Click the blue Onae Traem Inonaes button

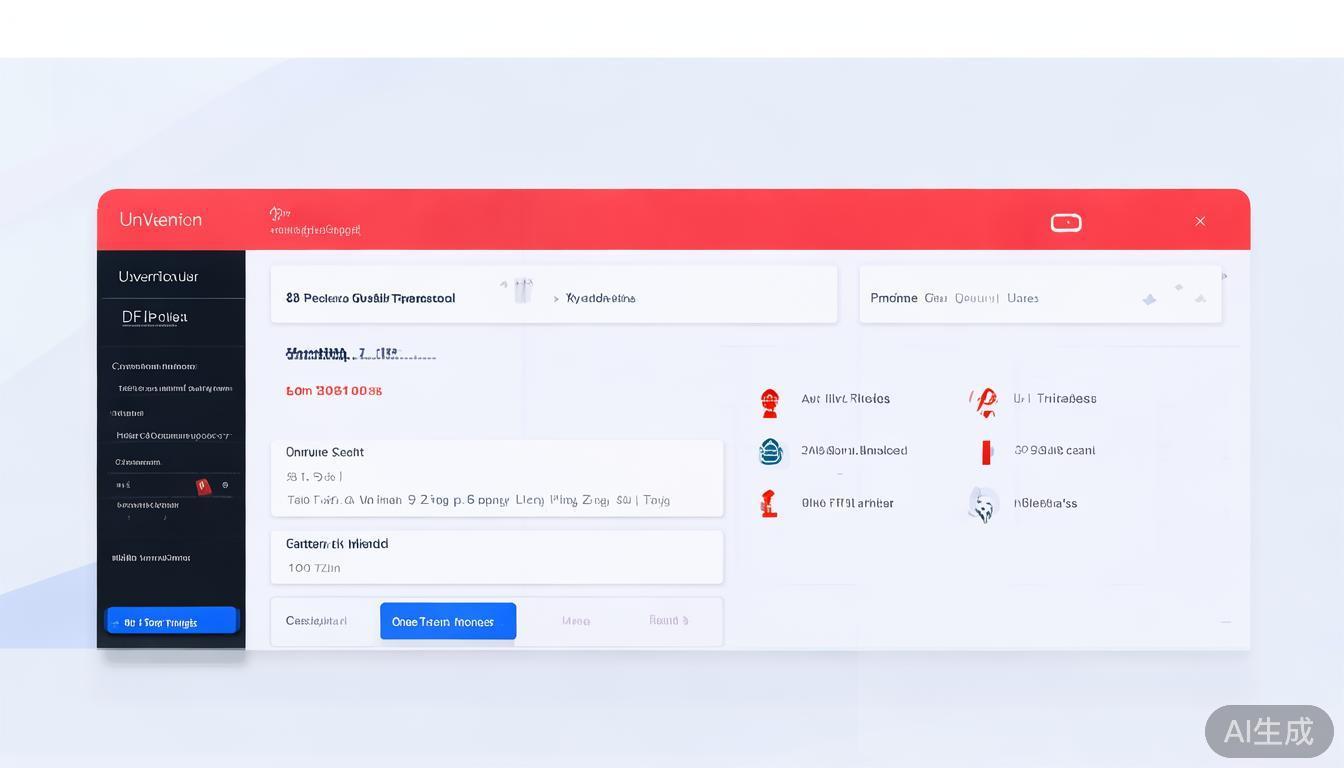(x=448, y=621)
